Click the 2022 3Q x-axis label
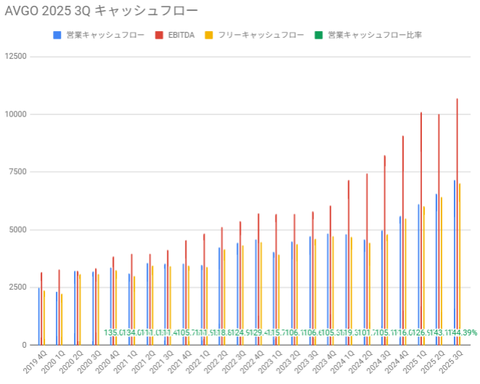 (234, 361)
